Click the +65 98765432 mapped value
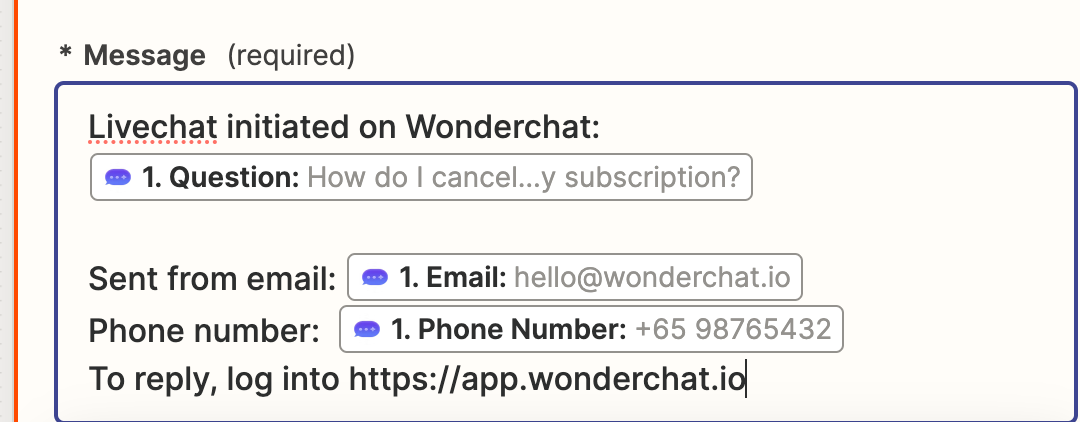 pyautogui.click(x=733, y=329)
